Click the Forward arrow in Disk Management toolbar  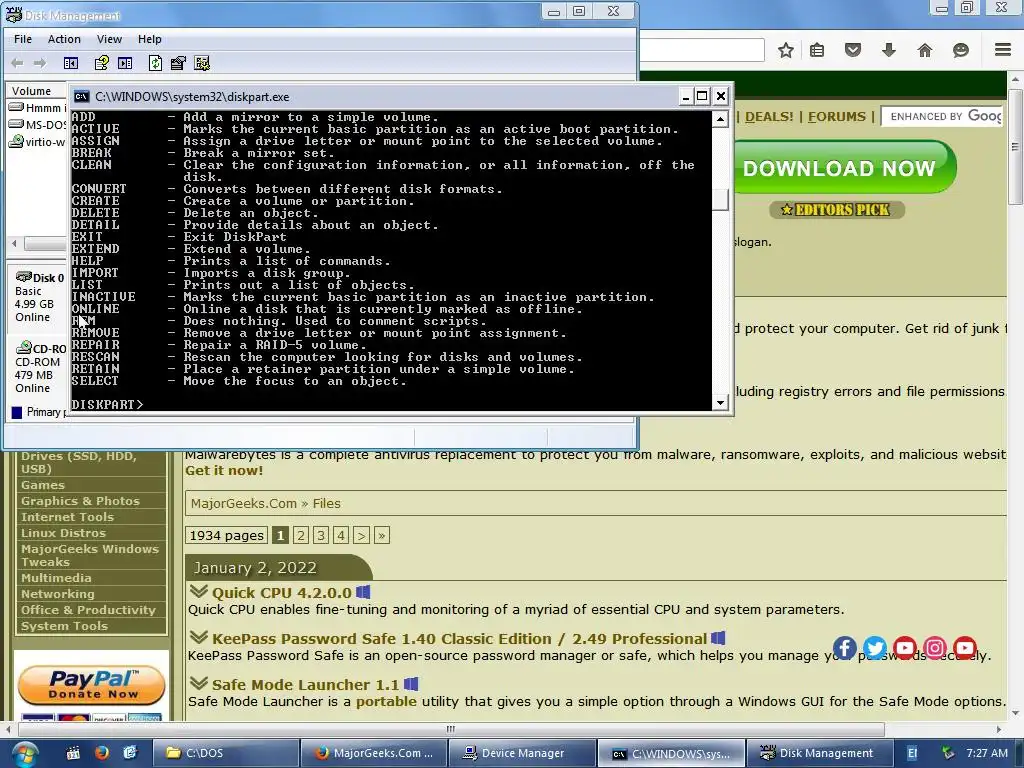click(40, 63)
